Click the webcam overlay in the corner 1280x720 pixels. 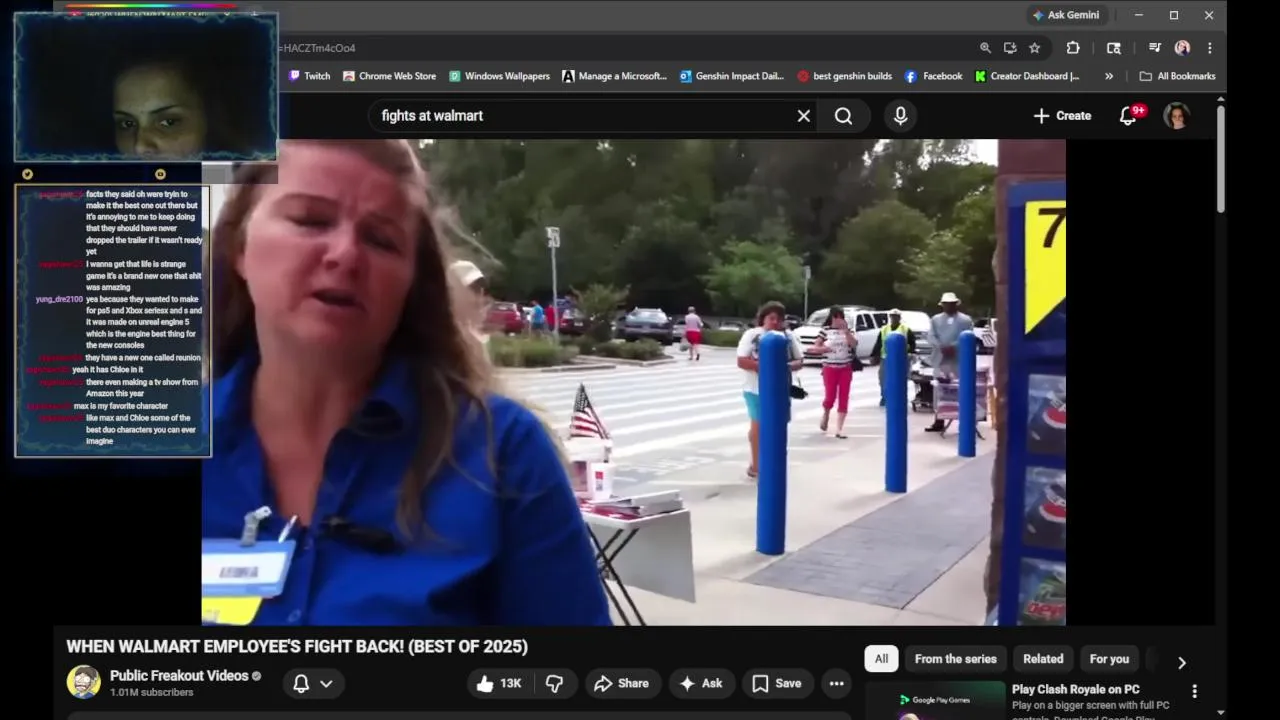(x=146, y=87)
